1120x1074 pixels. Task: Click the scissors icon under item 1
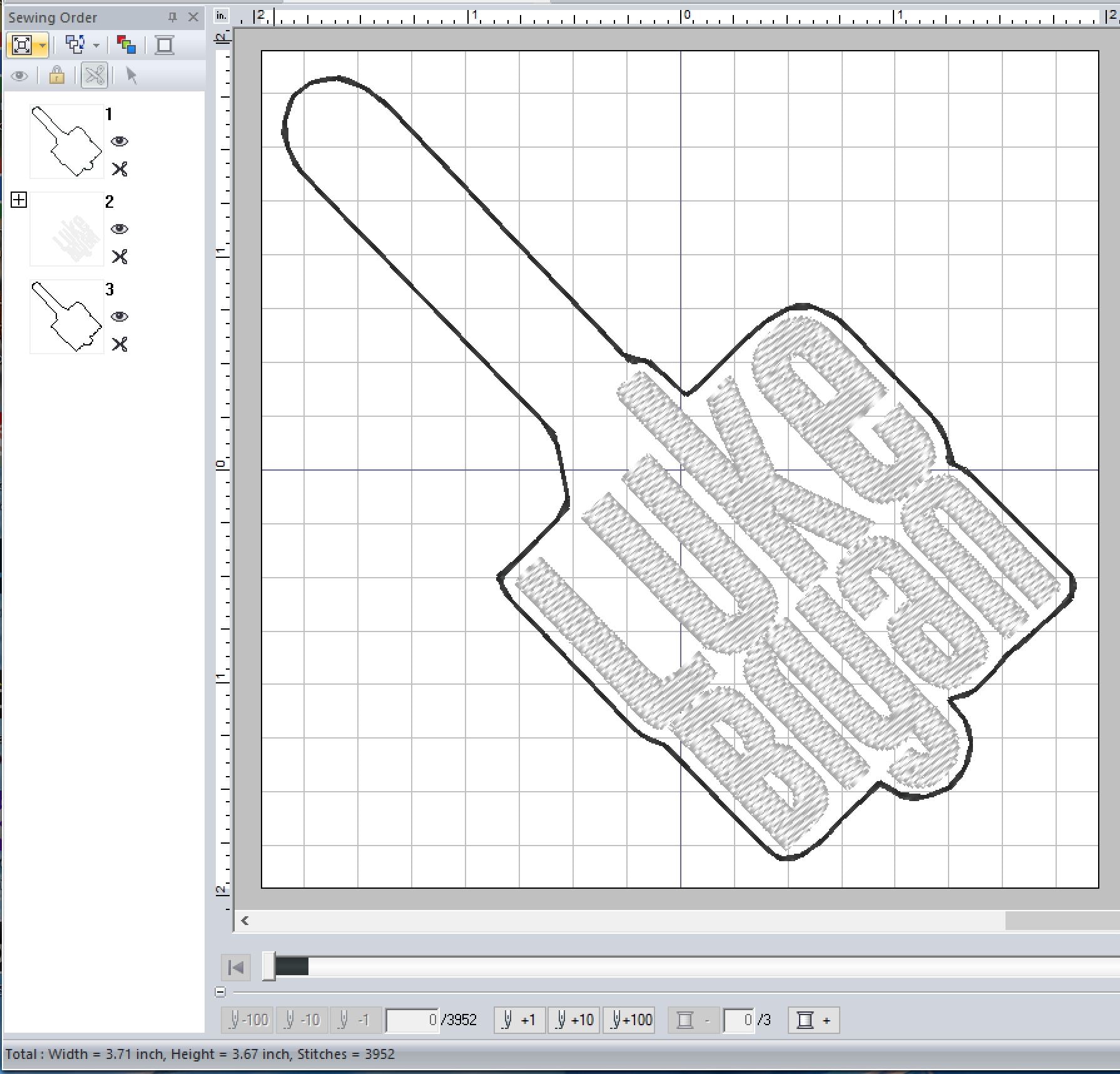(x=120, y=169)
